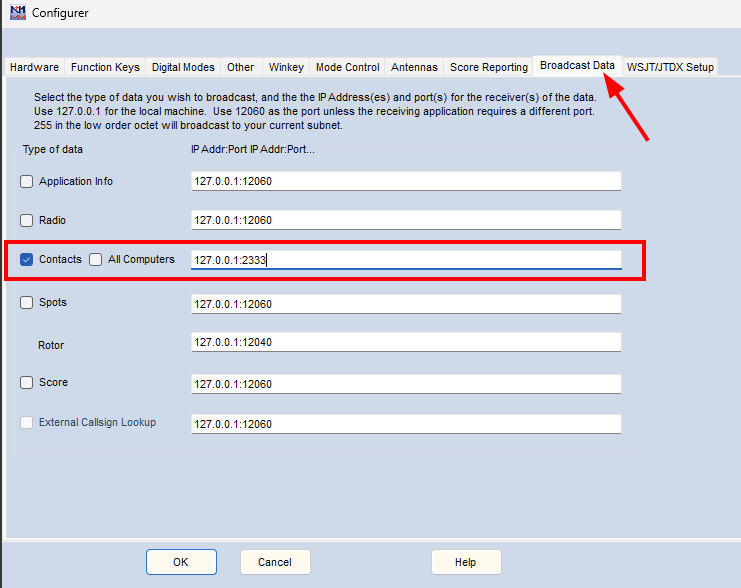Enable the Application Info checkbox
Image resolution: width=741 pixels, height=588 pixels.
coord(27,182)
